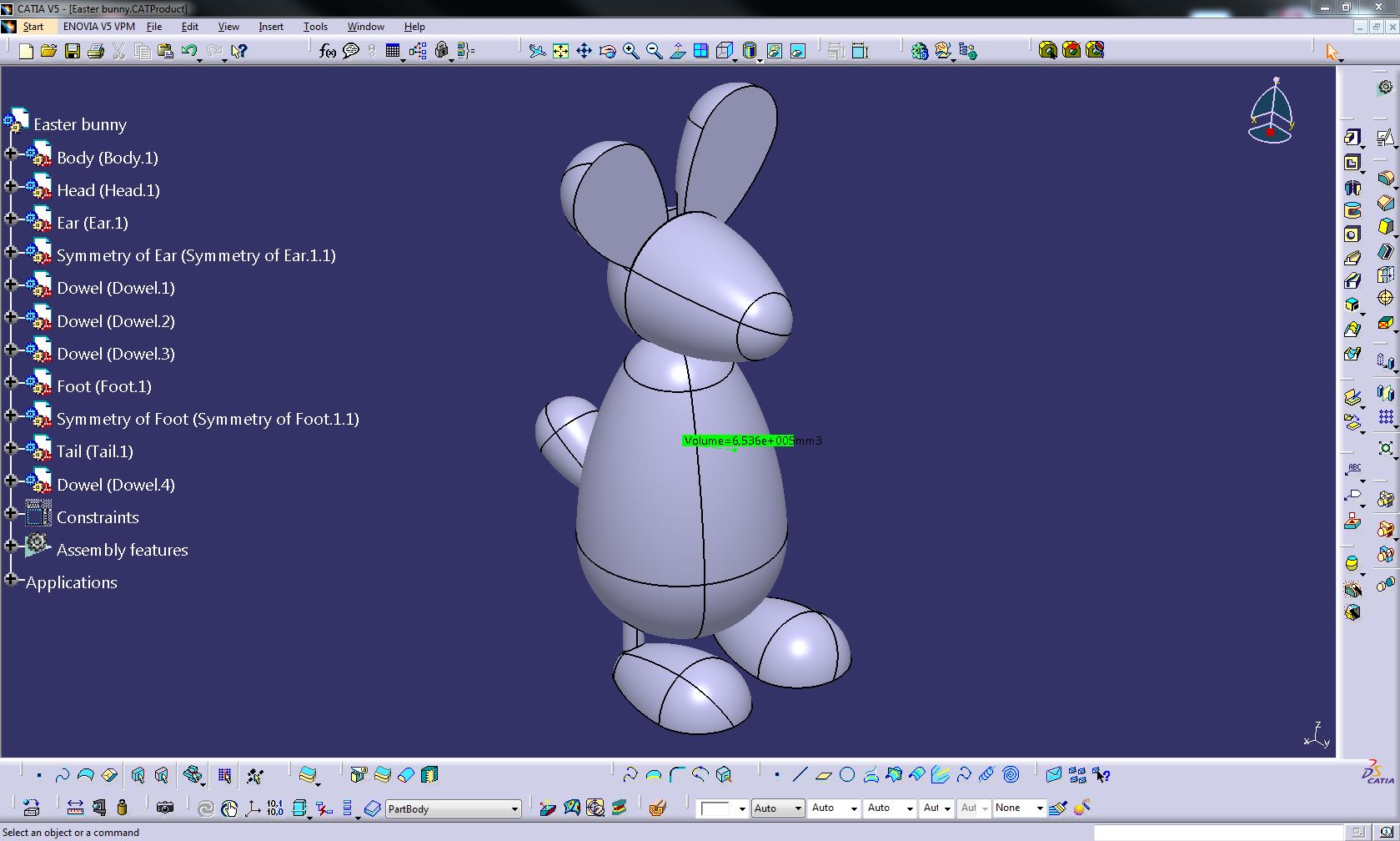
Task: Open the View menu
Action: point(228,27)
